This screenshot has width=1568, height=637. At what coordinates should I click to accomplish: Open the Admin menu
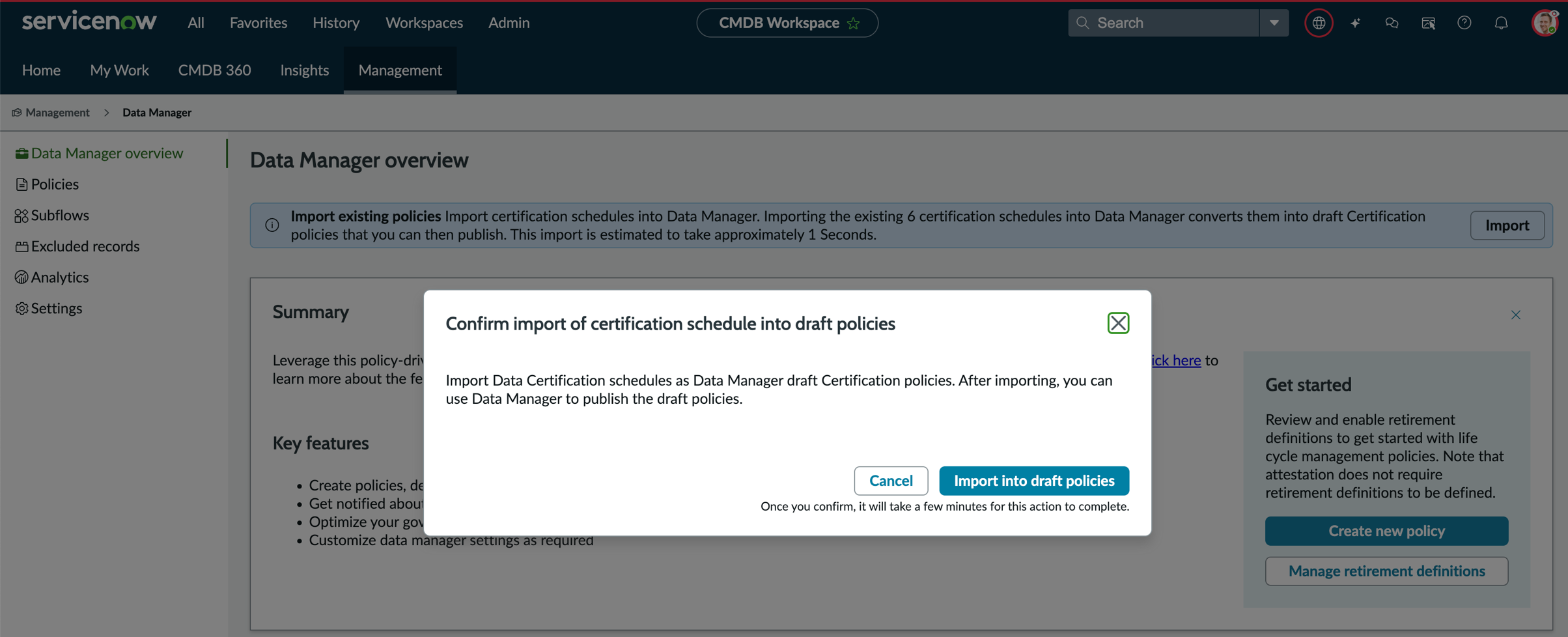point(509,23)
